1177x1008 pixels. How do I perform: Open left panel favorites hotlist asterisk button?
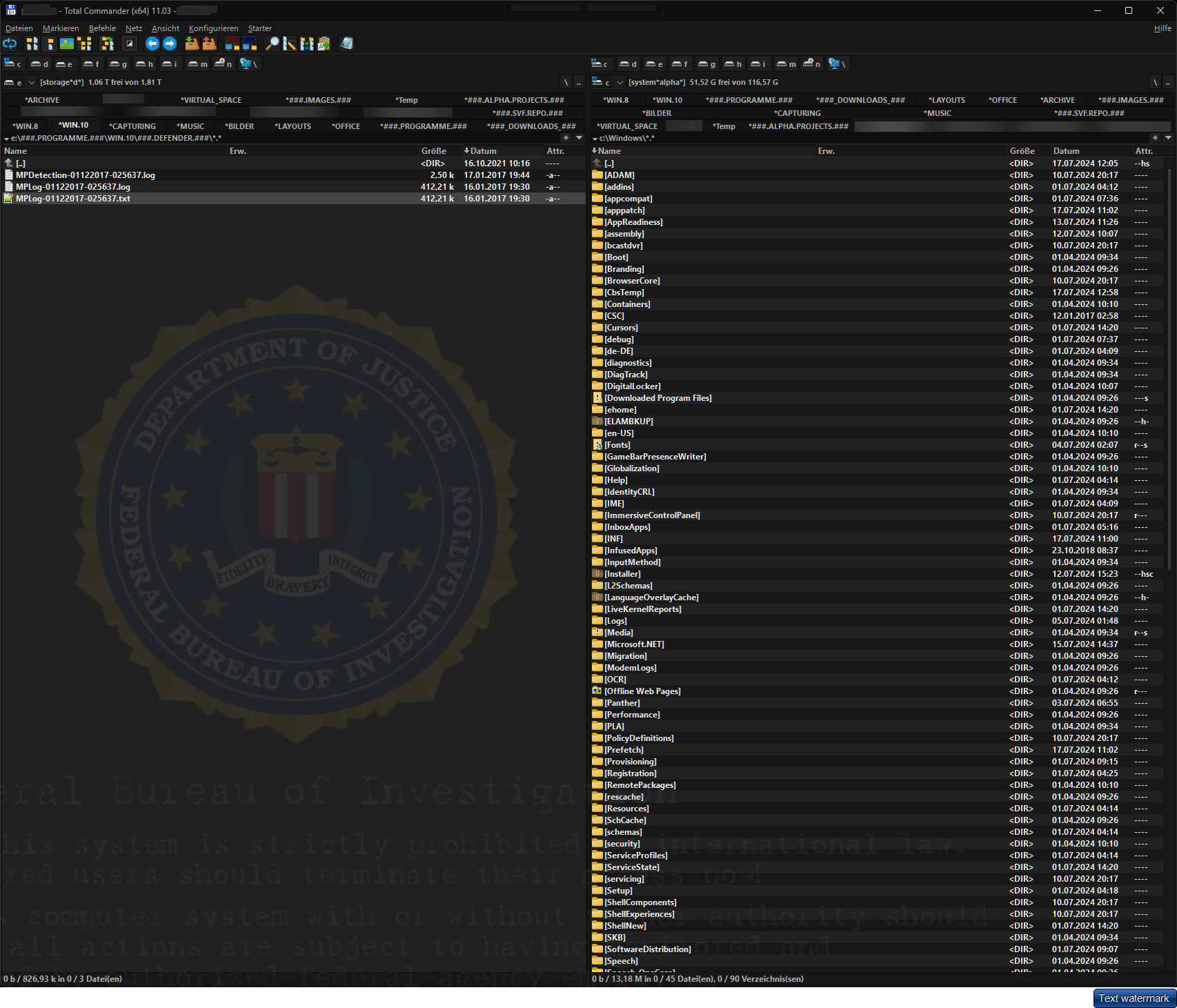click(x=566, y=138)
